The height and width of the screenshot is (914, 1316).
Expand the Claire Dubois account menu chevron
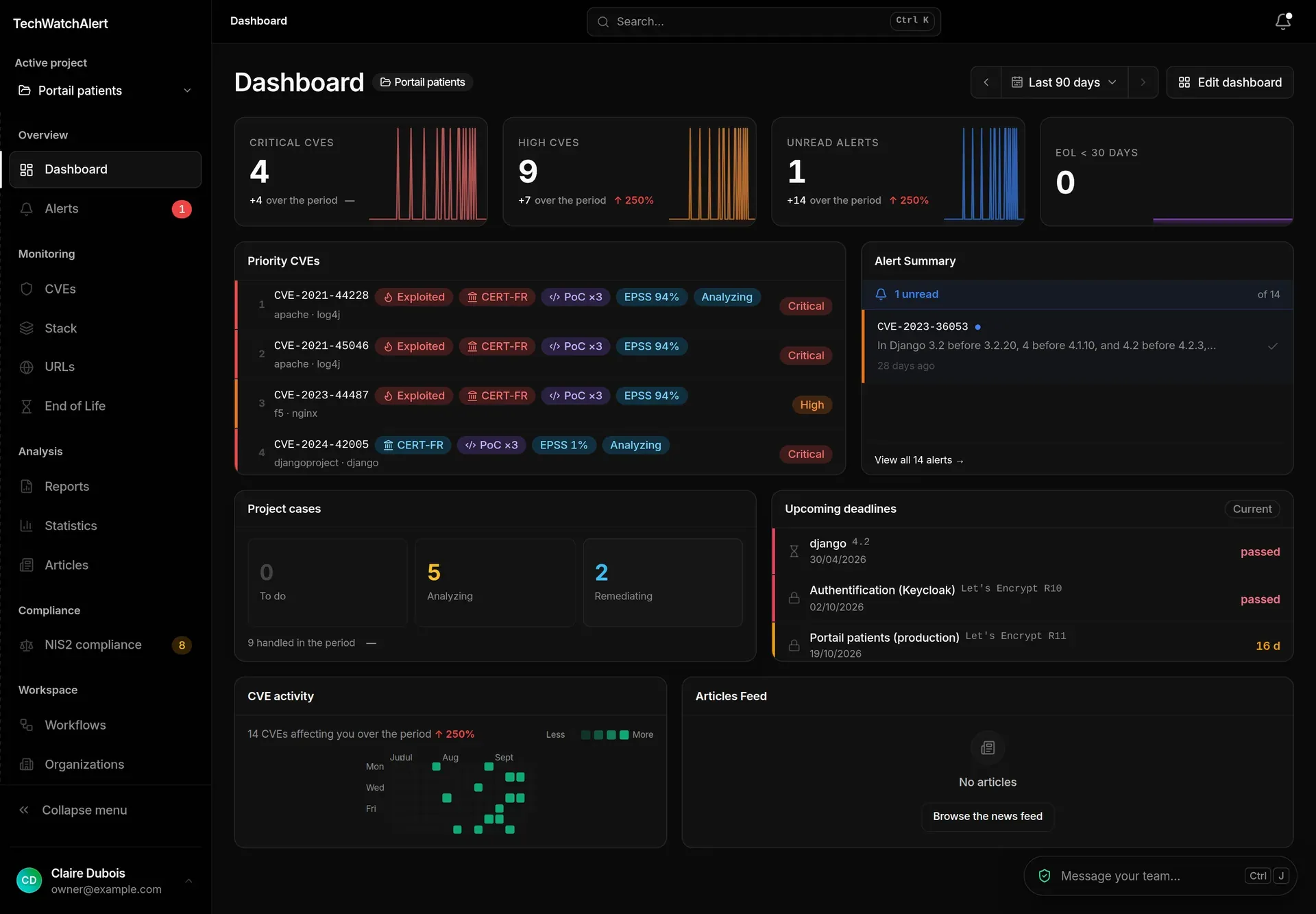coord(188,880)
